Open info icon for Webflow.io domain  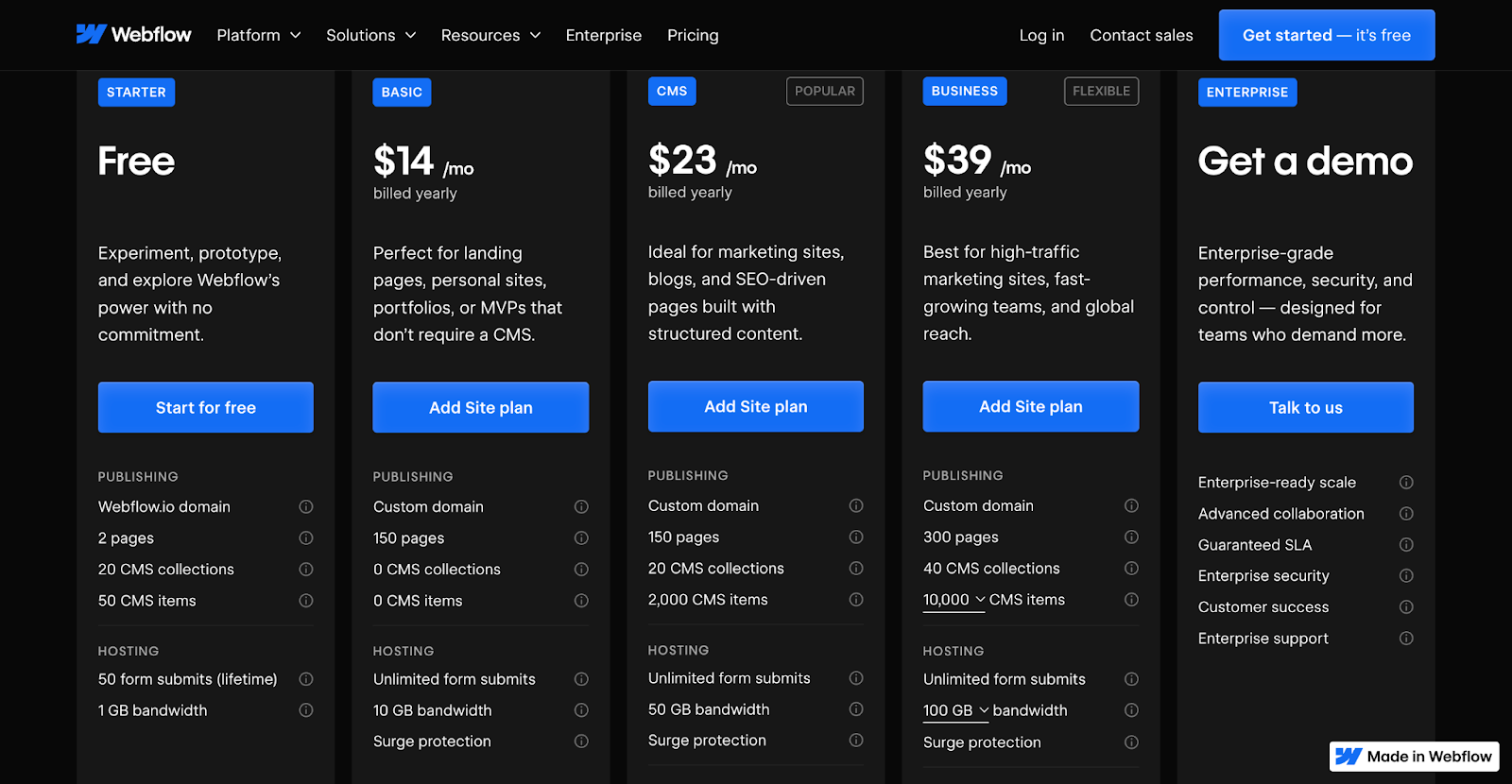[x=306, y=507]
